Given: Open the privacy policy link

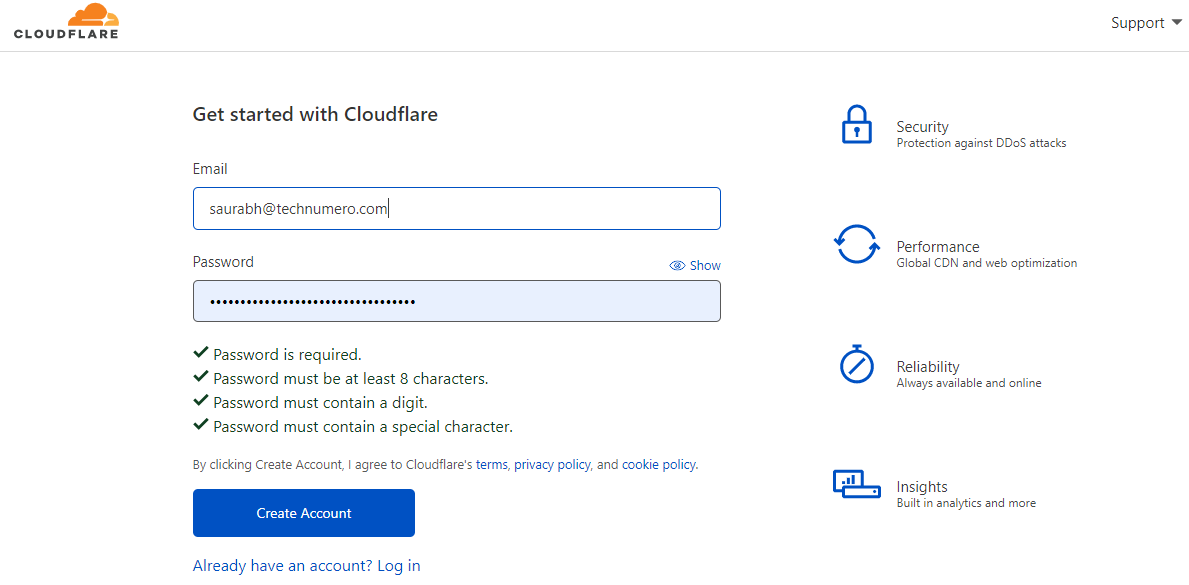Looking at the screenshot, I should point(552,464).
